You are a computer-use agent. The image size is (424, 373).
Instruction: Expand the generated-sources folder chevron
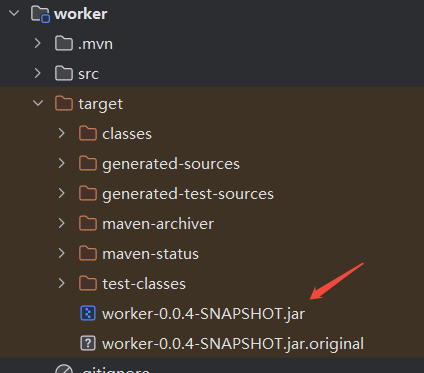[x=62, y=163]
